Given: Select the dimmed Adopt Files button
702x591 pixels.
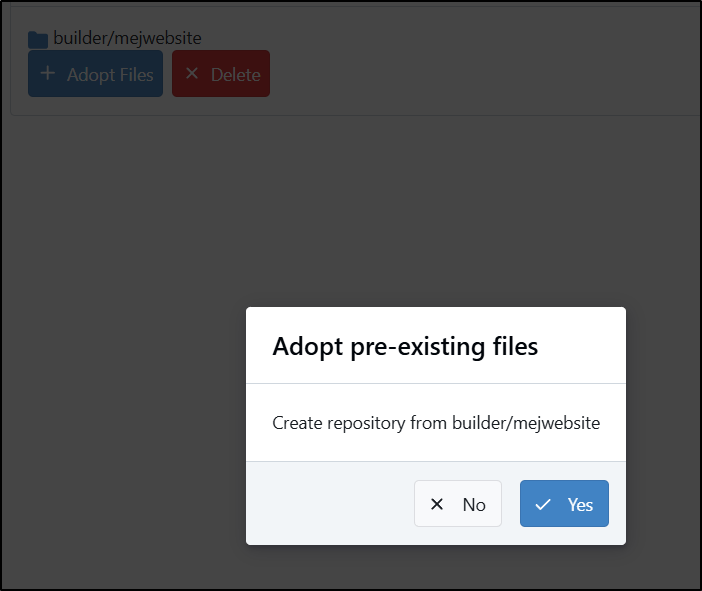Looking at the screenshot, I should pos(95,73).
